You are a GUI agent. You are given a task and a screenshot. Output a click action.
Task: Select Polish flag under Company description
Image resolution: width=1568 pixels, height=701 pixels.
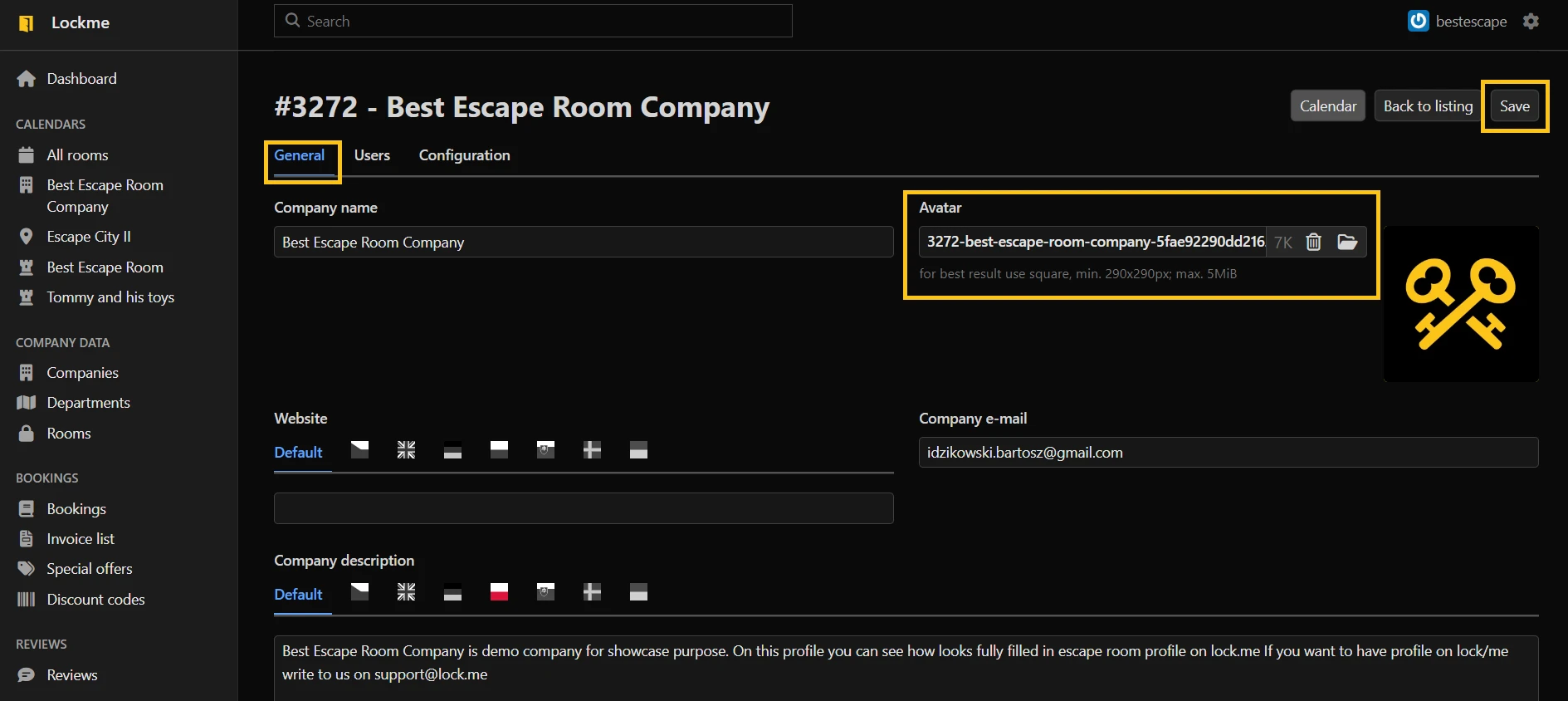click(x=499, y=592)
